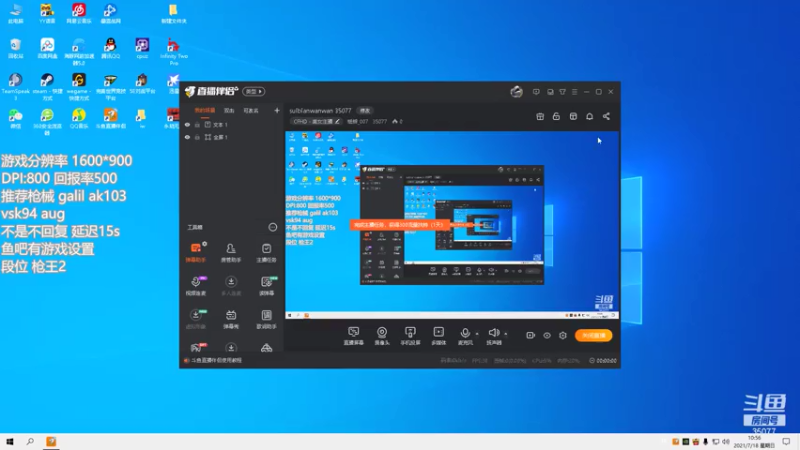800x450 pixels.
Task: Open settings gear in bottom toolbar
Action: (563, 335)
